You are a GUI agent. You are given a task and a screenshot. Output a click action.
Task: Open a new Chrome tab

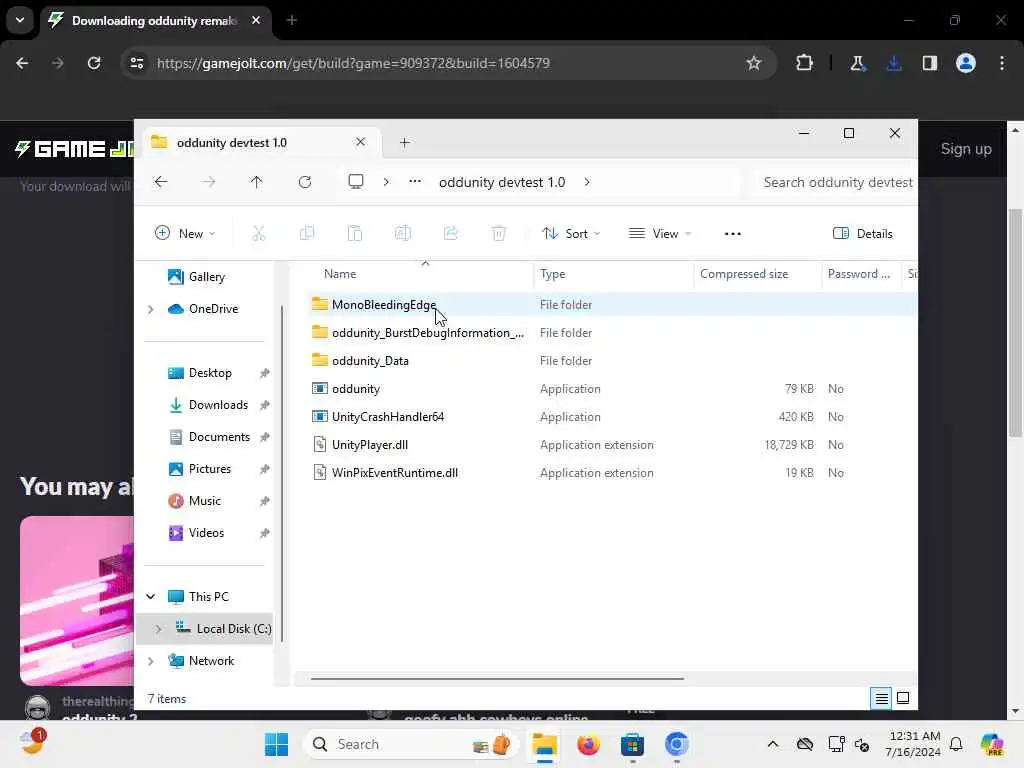292,20
